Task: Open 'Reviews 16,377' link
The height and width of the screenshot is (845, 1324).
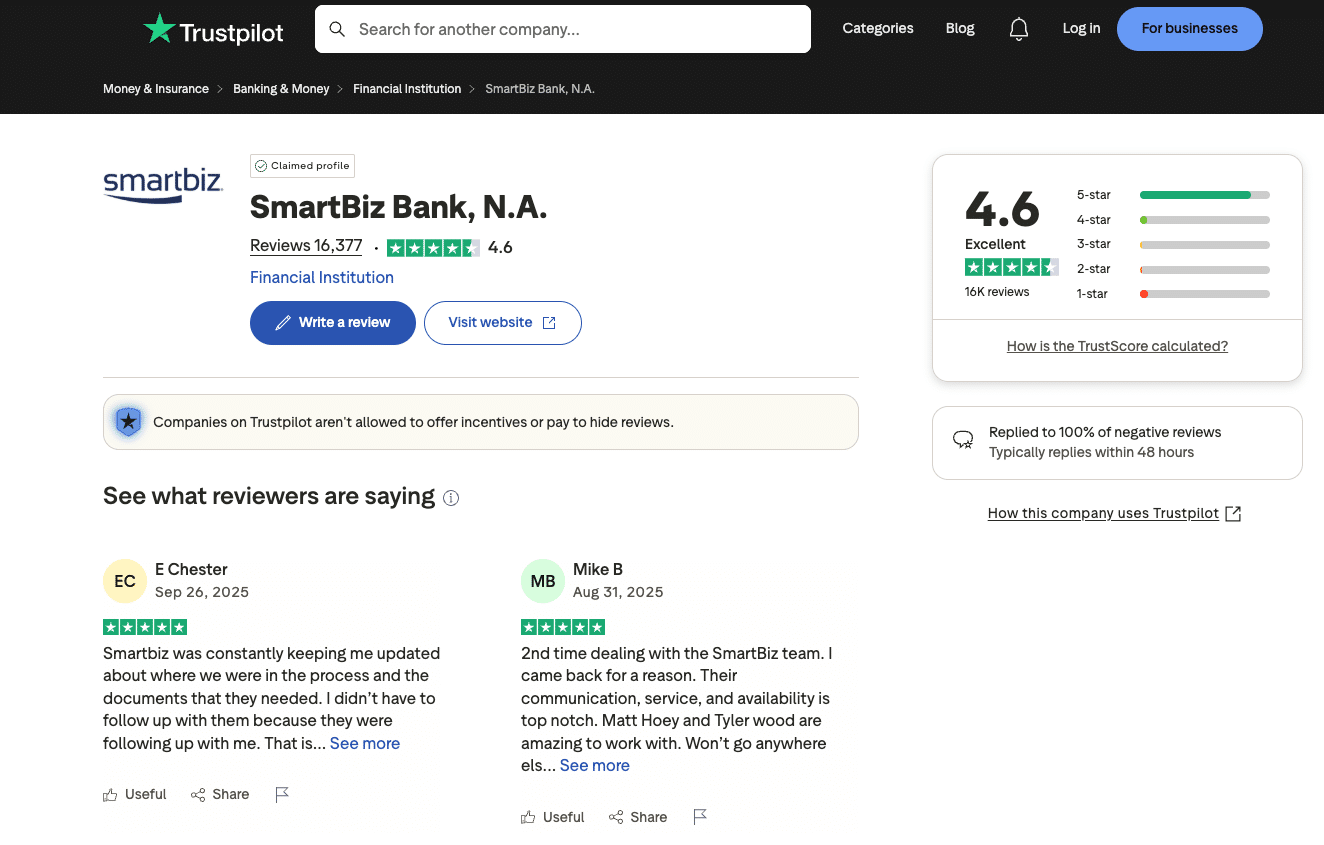Action: tap(306, 245)
